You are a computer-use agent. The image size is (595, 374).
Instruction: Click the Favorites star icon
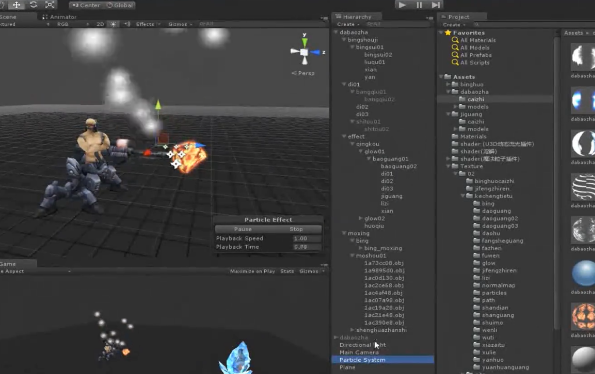pos(448,33)
